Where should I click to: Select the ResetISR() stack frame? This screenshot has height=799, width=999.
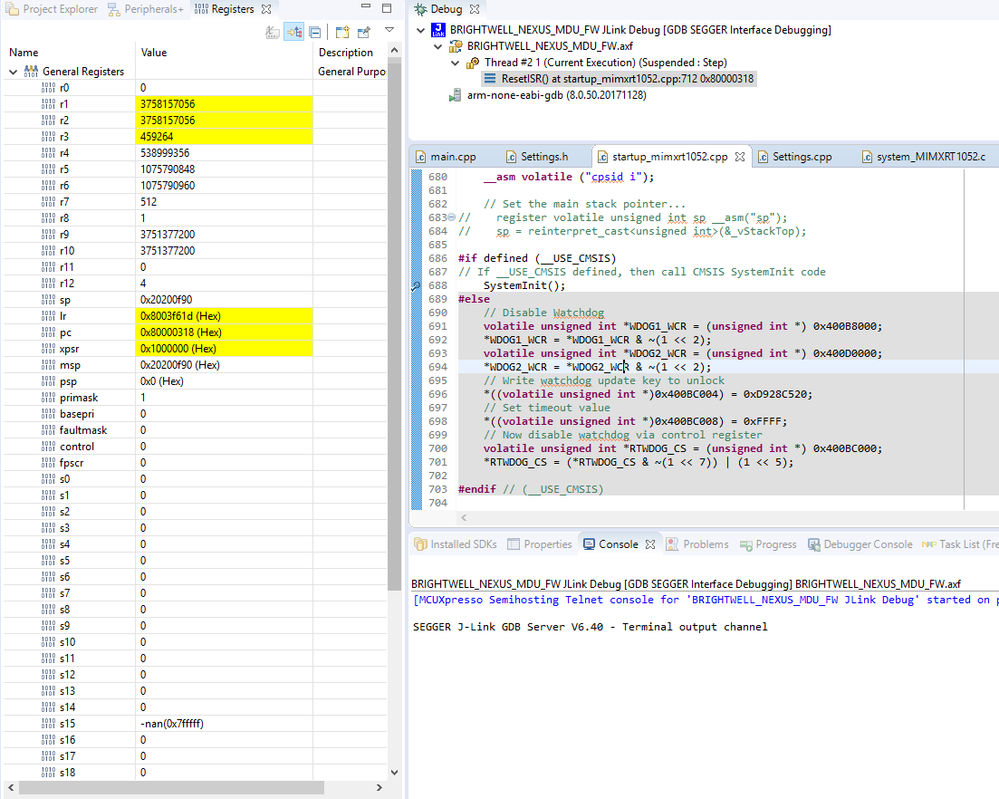[620, 78]
